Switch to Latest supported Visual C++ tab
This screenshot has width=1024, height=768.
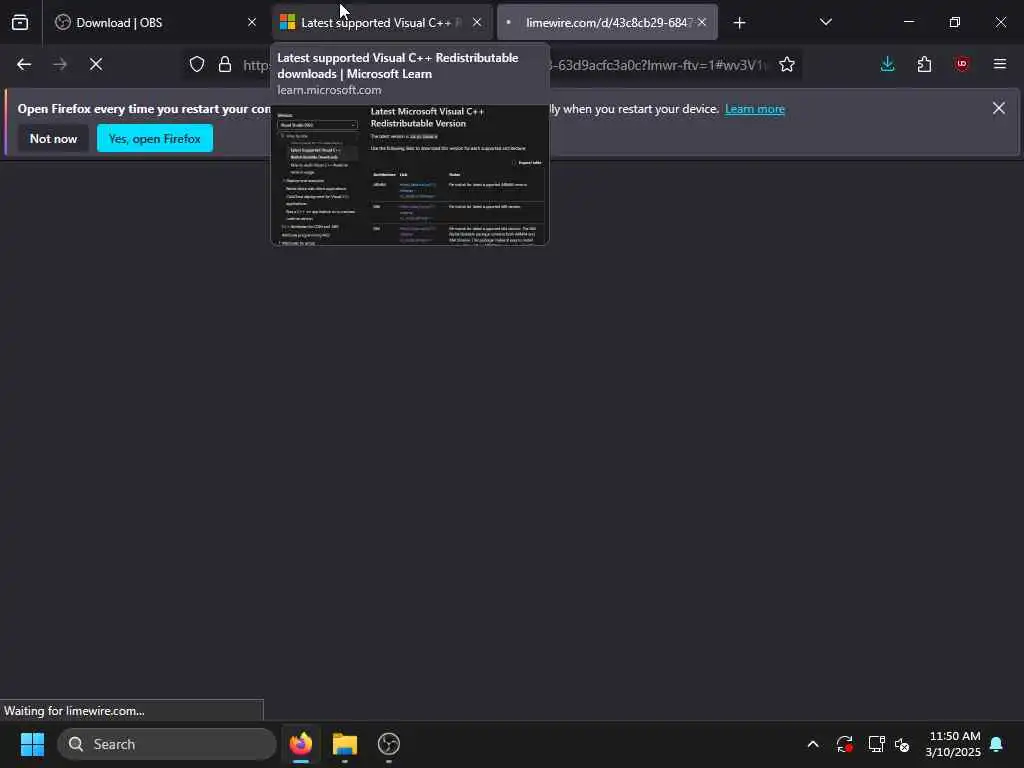pyautogui.click(x=381, y=22)
